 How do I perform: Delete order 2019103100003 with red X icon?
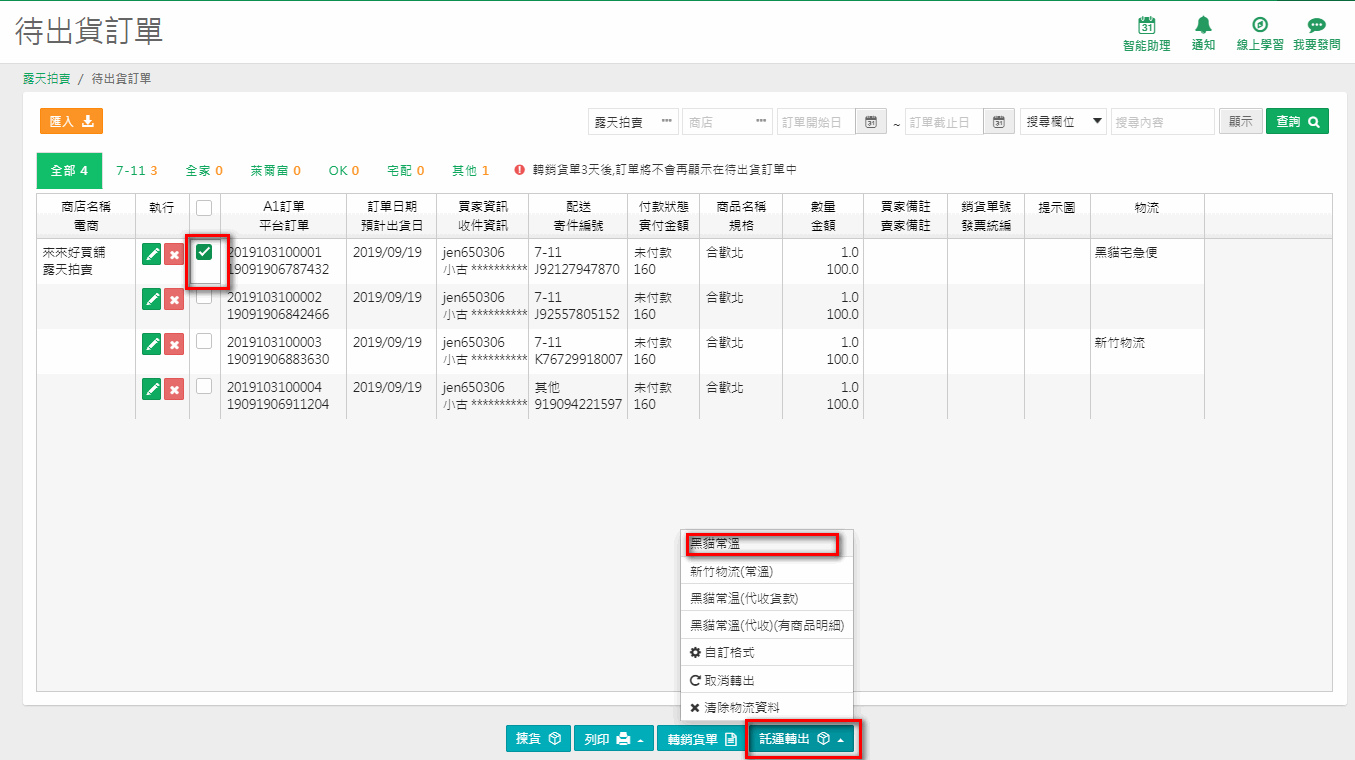tap(174, 344)
